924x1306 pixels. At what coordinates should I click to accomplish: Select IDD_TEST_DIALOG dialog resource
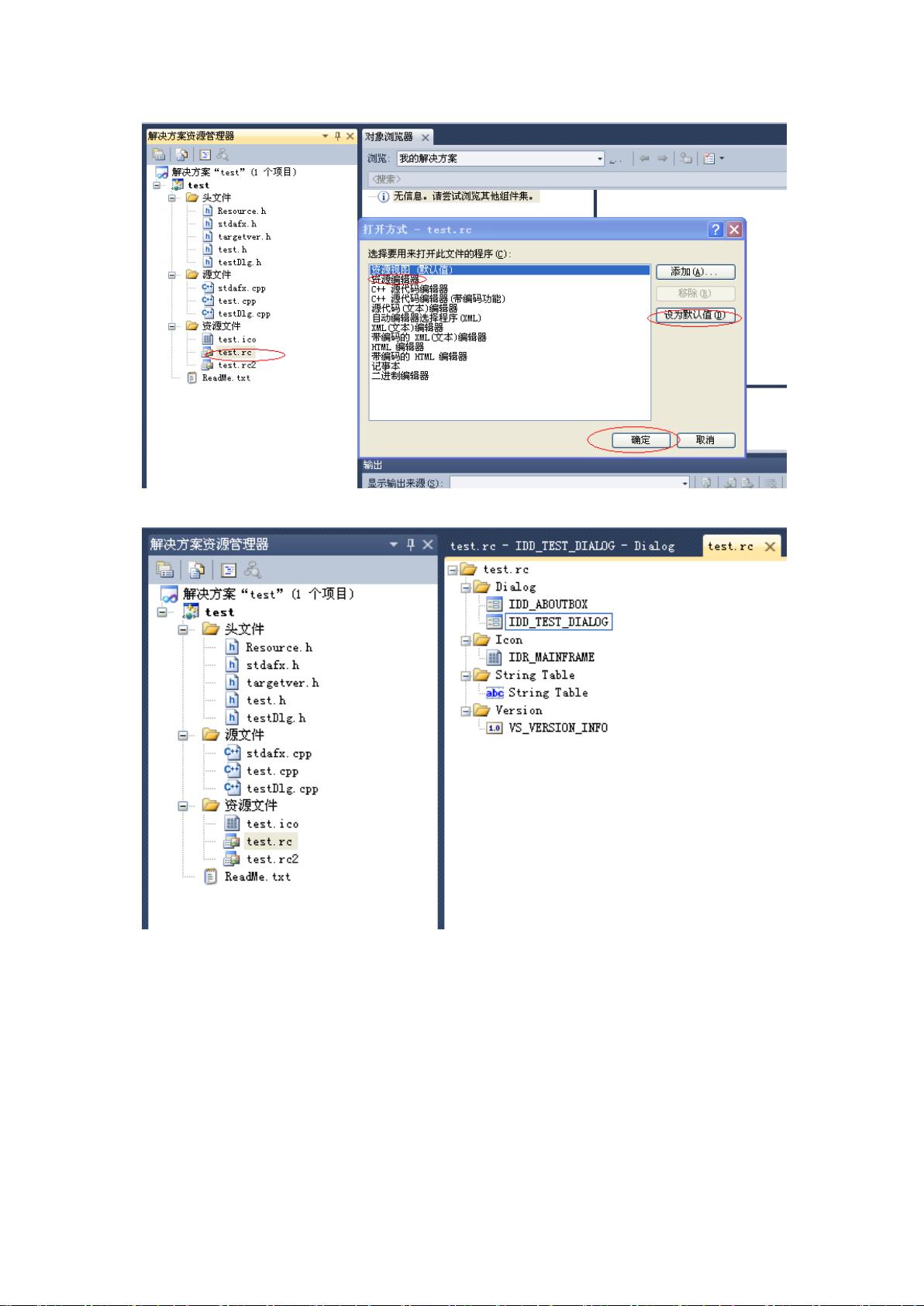[x=558, y=622]
